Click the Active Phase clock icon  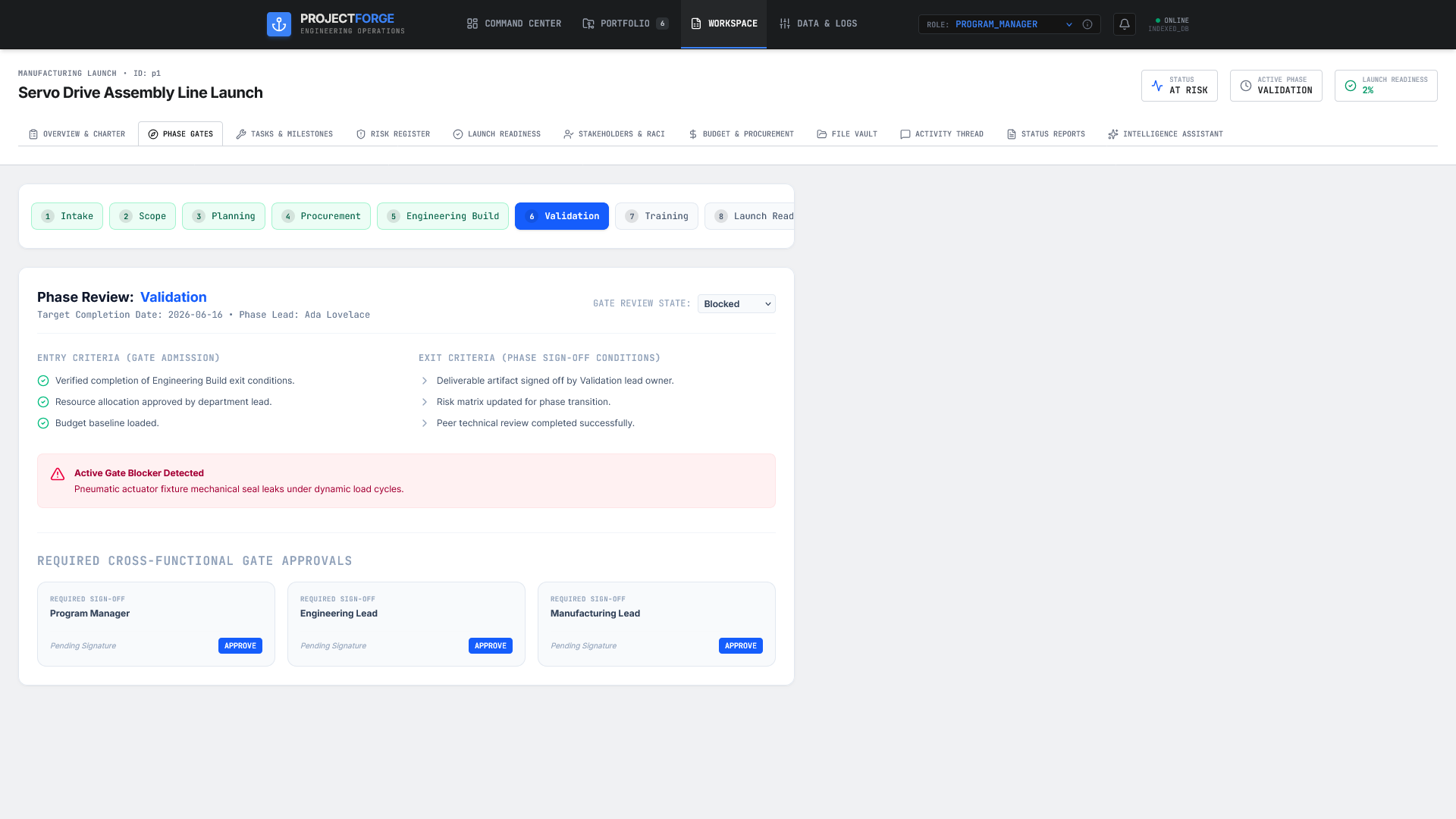(x=1246, y=86)
